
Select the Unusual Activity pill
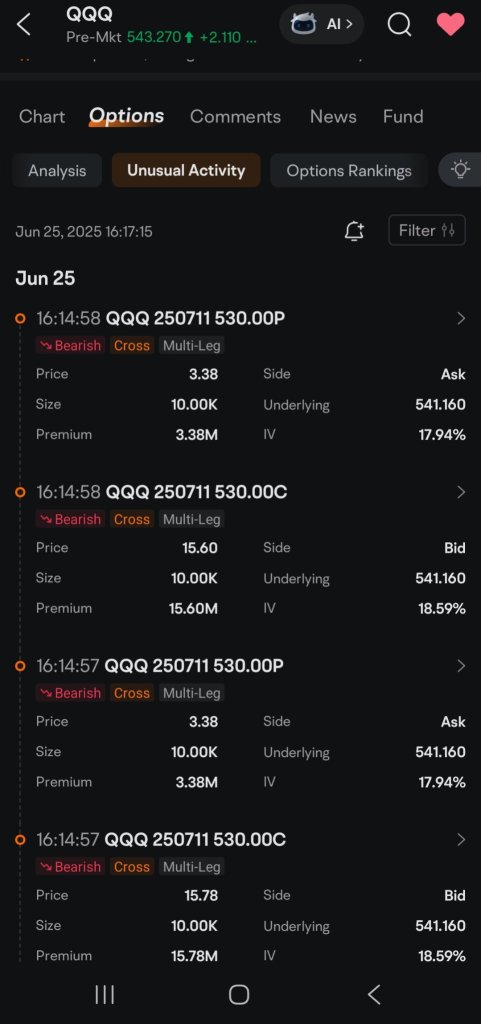[x=186, y=170]
